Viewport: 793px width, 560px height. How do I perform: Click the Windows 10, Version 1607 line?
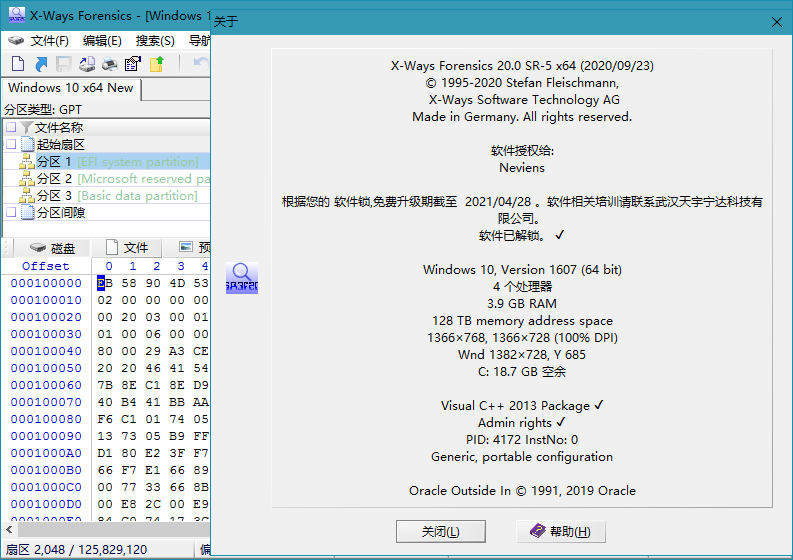coord(522,270)
